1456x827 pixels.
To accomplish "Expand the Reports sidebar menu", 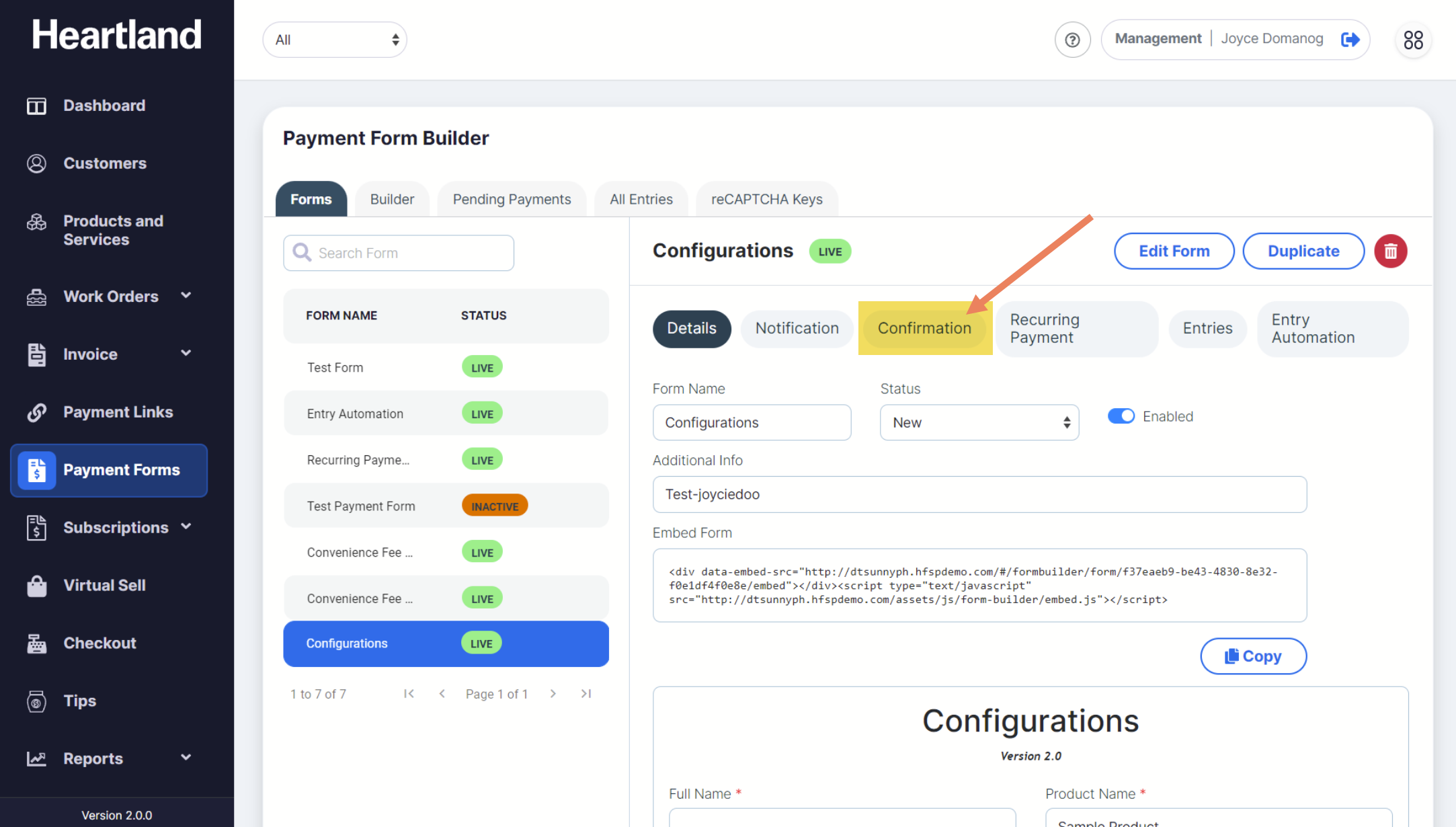I will [186, 758].
